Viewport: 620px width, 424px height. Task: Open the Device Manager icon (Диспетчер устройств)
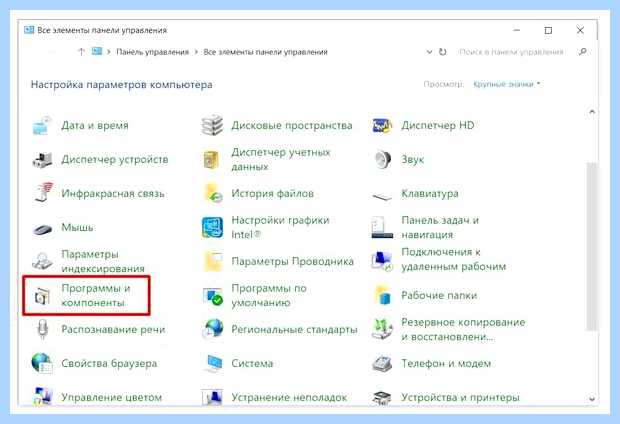(x=42, y=160)
